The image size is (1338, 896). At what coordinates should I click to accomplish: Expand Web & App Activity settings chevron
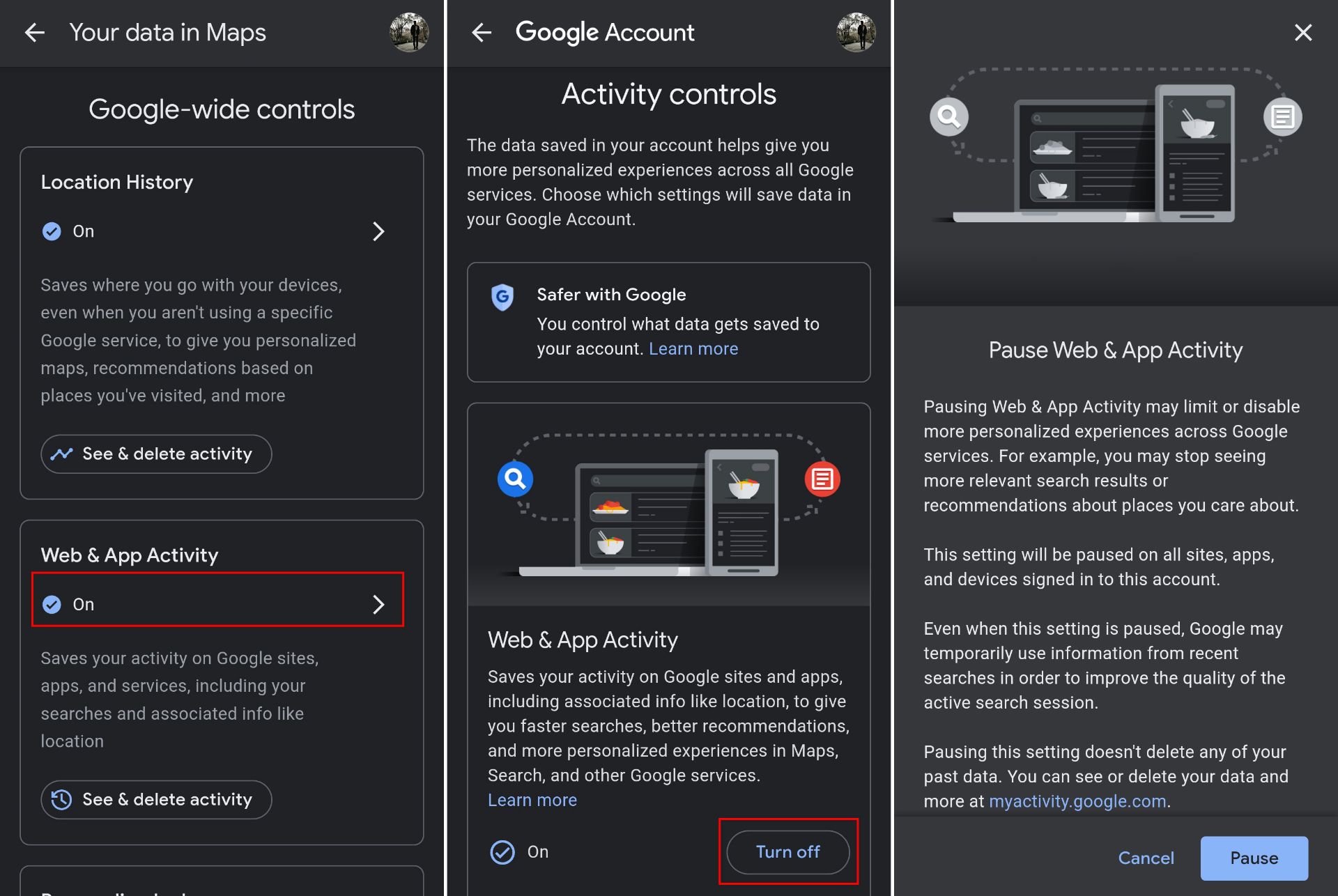click(378, 604)
